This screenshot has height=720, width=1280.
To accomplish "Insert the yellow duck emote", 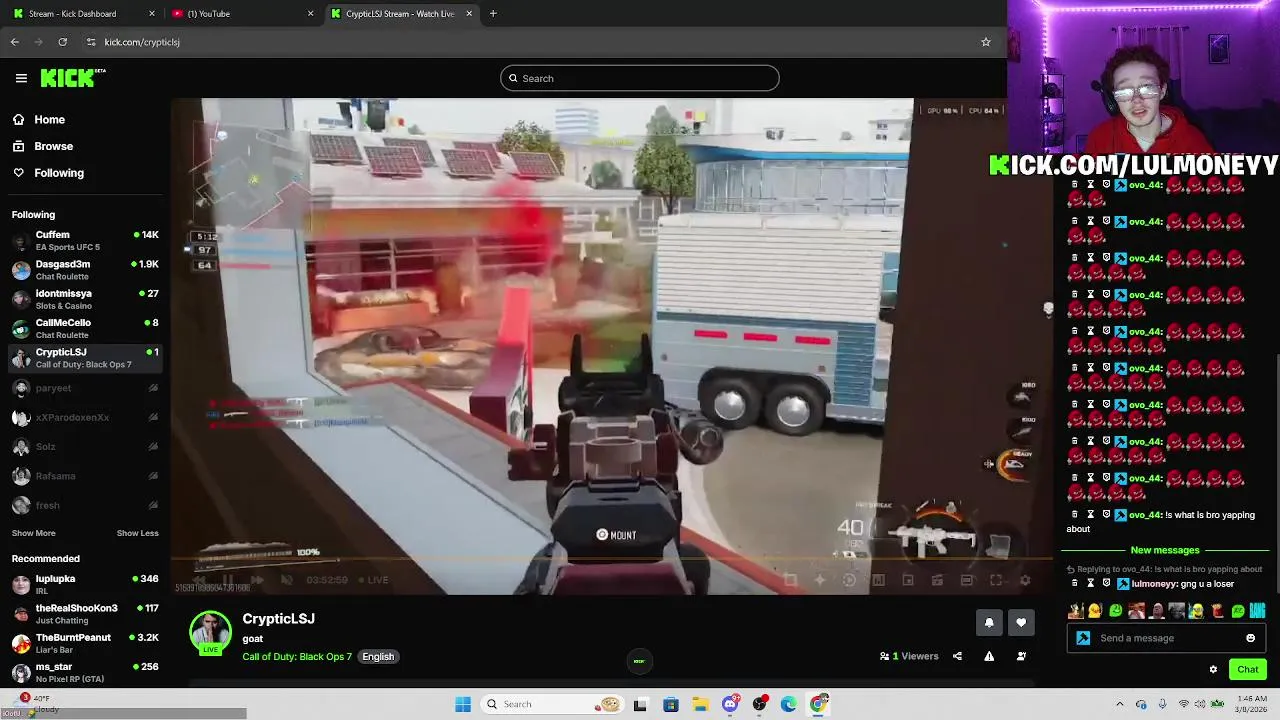I will pyautogui.click(x=1095, y=611).
